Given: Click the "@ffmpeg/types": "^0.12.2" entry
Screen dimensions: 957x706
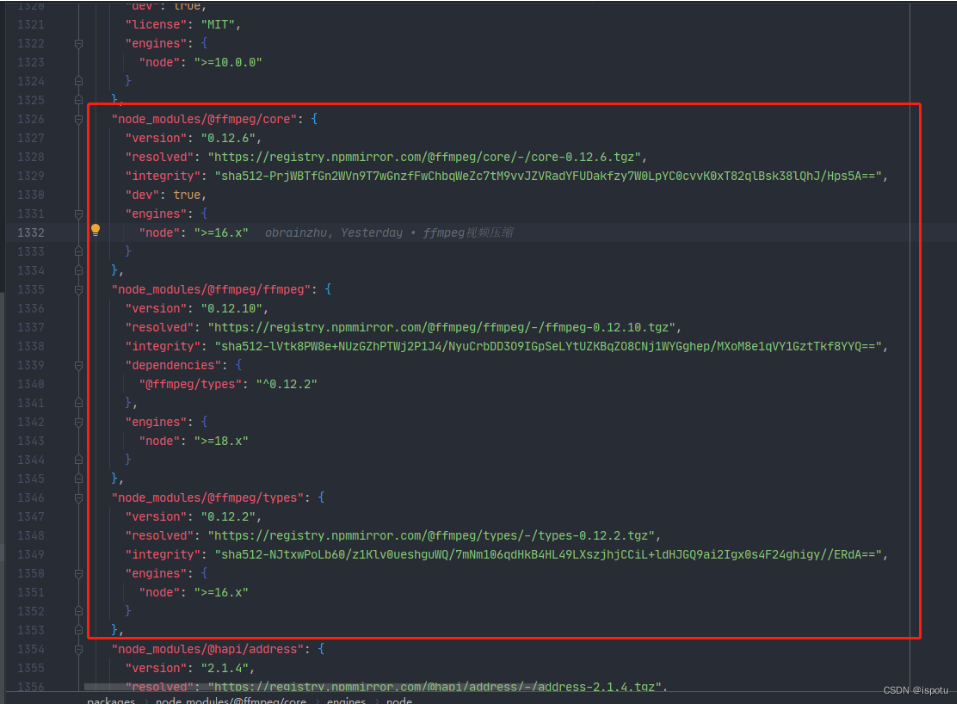Looking at the screenshot, I should click(228, 384).
